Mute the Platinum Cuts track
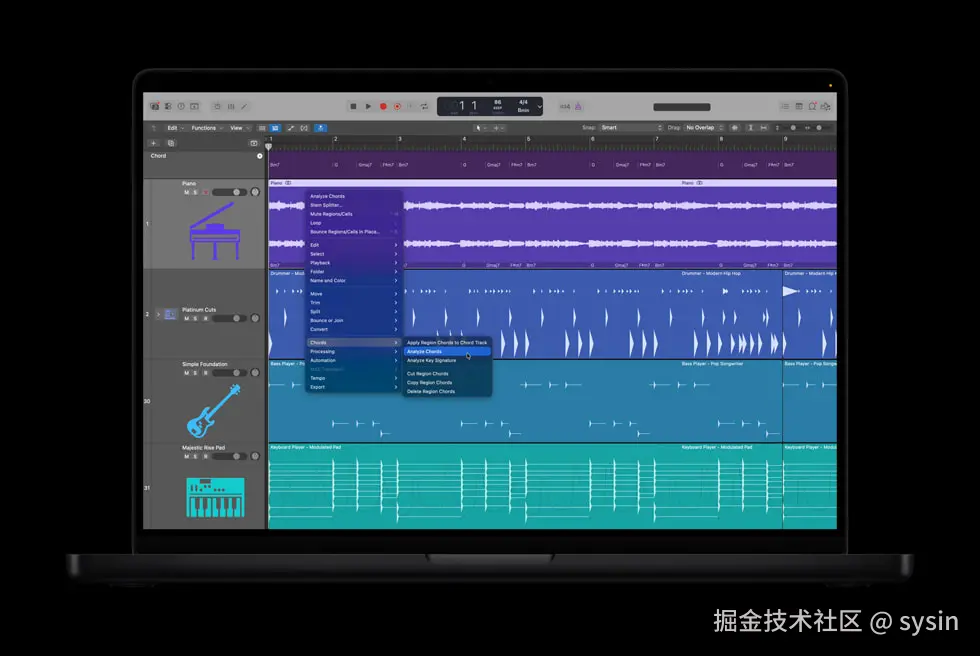This screenshot has width=980, height=656. [x=186, y=319]
